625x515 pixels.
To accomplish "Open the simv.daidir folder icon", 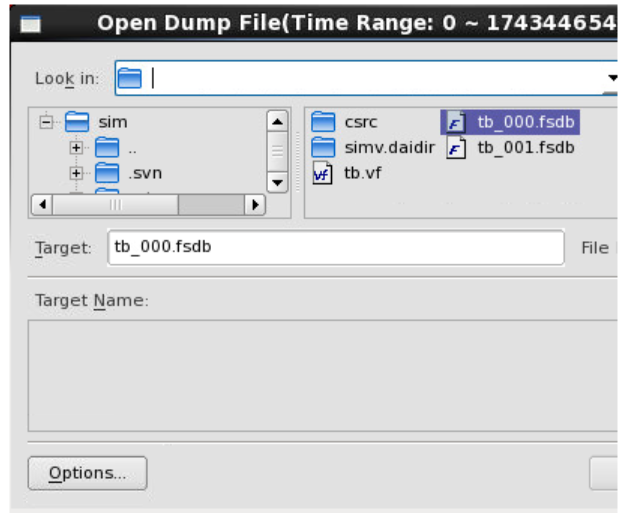I will tap(323, 147).
